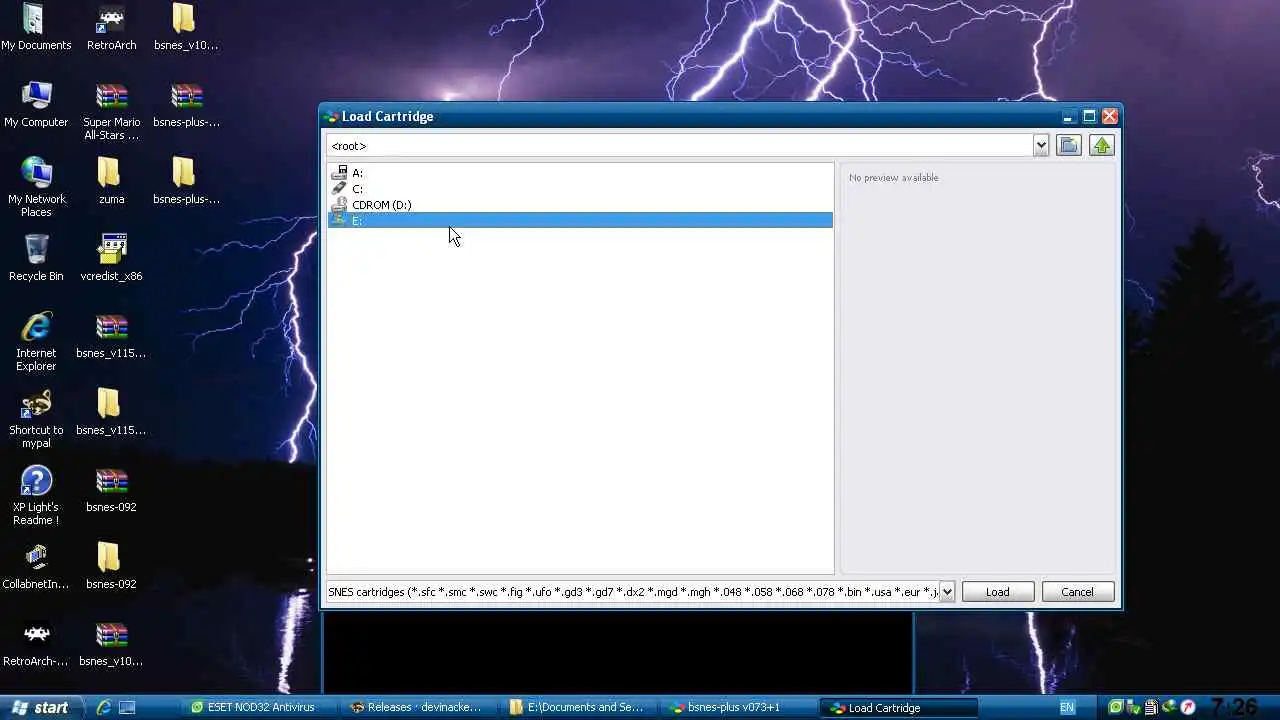Screen dimensions: 1280x720
Task: Click the <root> path field
Action: coord(679,145)
